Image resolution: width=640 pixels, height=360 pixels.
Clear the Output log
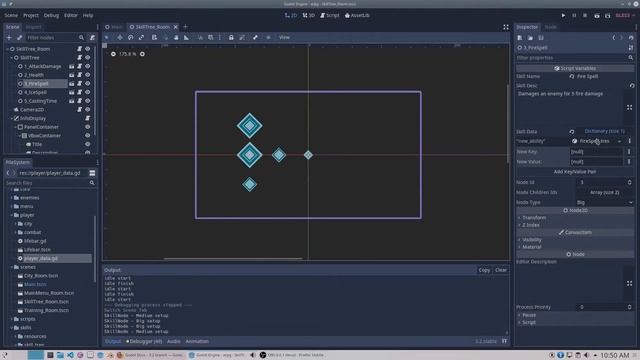501,270
